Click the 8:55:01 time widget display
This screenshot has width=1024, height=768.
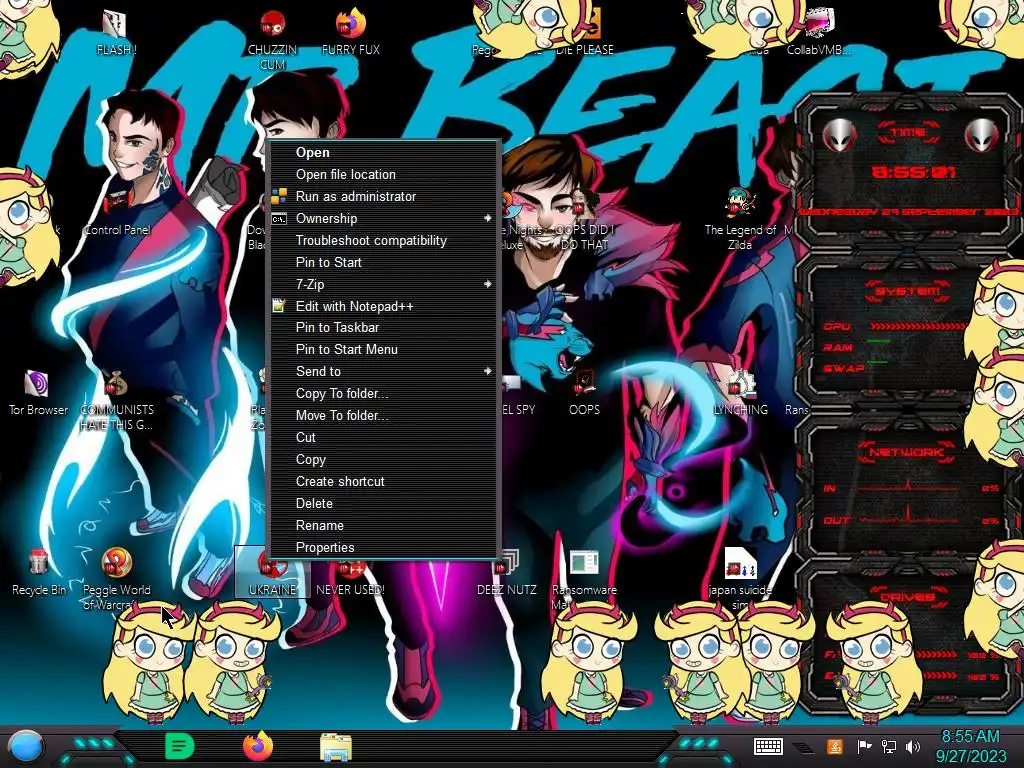[914, 172]
